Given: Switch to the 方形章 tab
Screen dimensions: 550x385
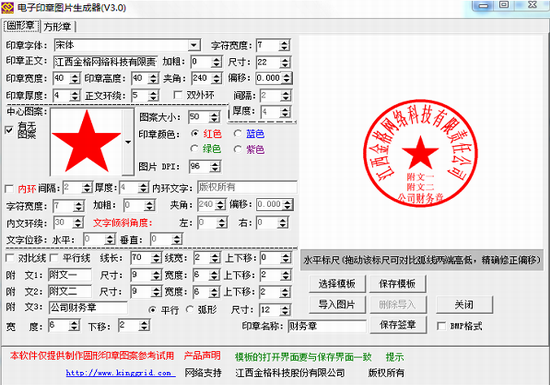Looking at the screenshot, I should tap(58, 27).
